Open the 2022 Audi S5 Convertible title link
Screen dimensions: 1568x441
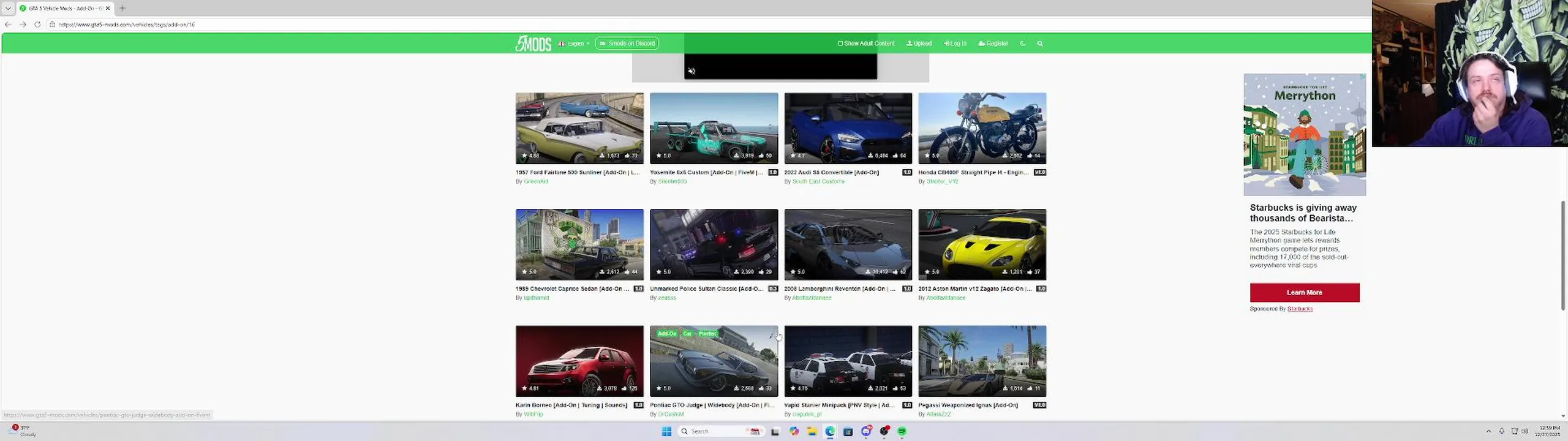click(831, 173)
